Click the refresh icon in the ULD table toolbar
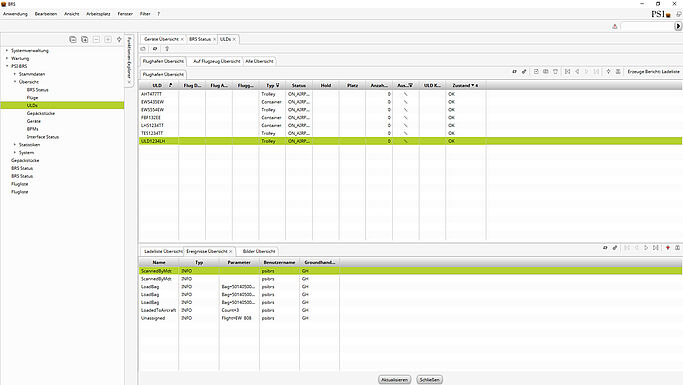 514,71
